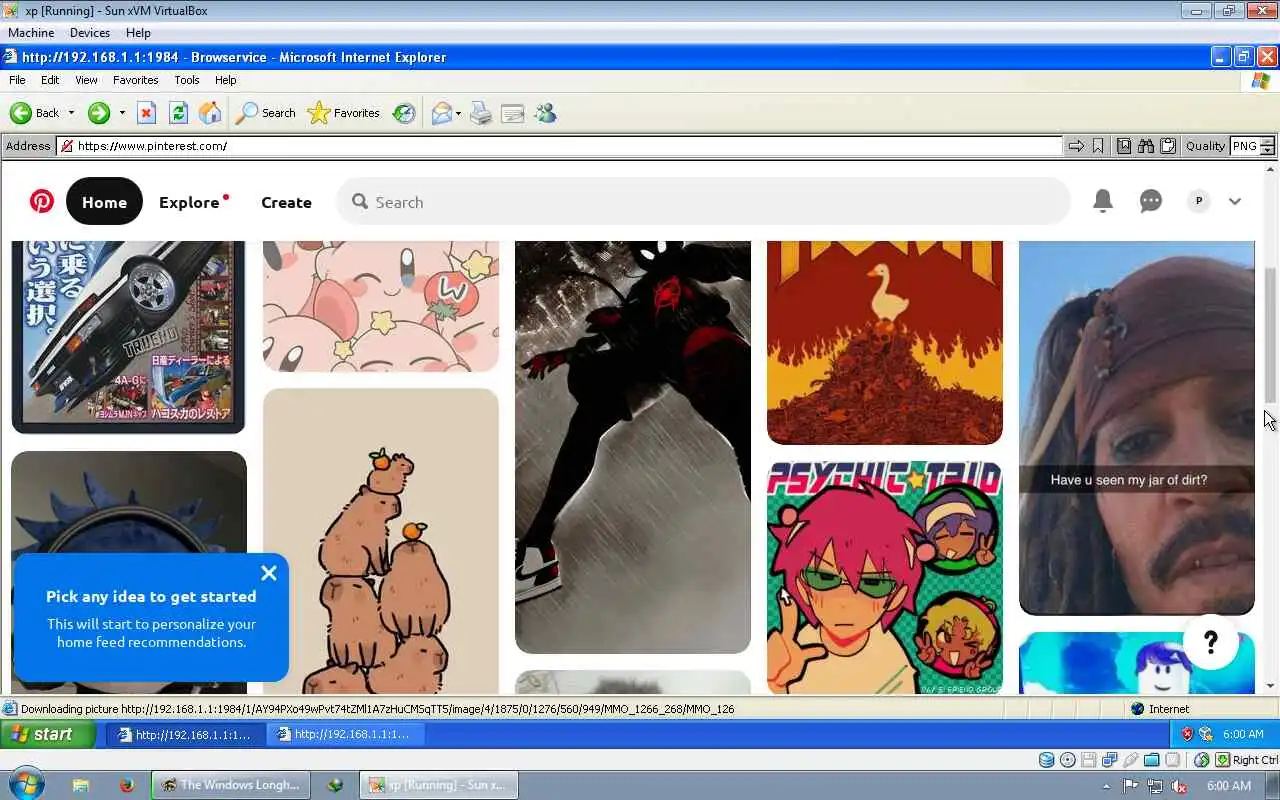Click the Pinterest logo icon
The width and height of the screenshot is (1280, 800).
pyautogui.click(x=42, y=201)
